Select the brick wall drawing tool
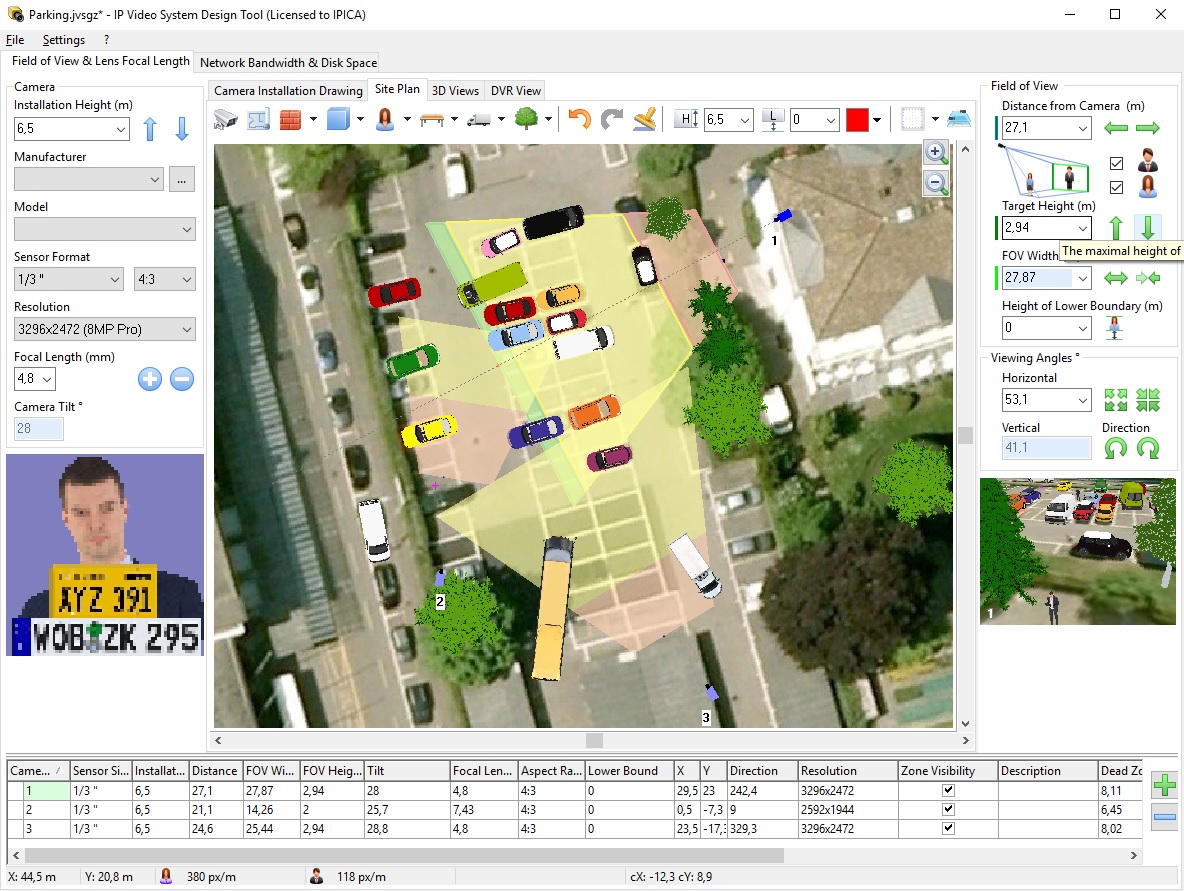The image size is (1184, 891). pos(291,119)
